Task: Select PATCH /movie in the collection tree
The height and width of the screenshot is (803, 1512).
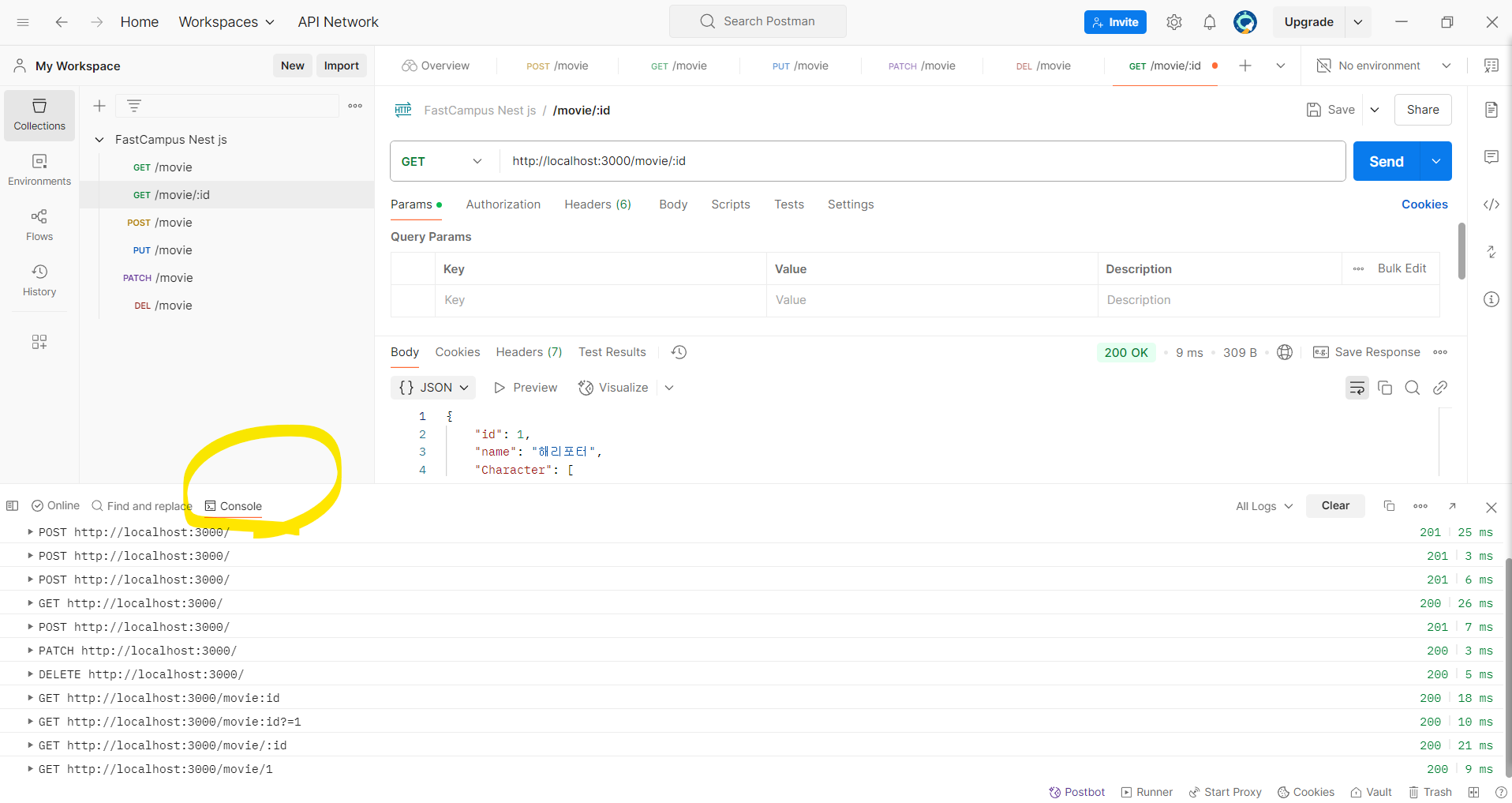Action: click(227, 278)
